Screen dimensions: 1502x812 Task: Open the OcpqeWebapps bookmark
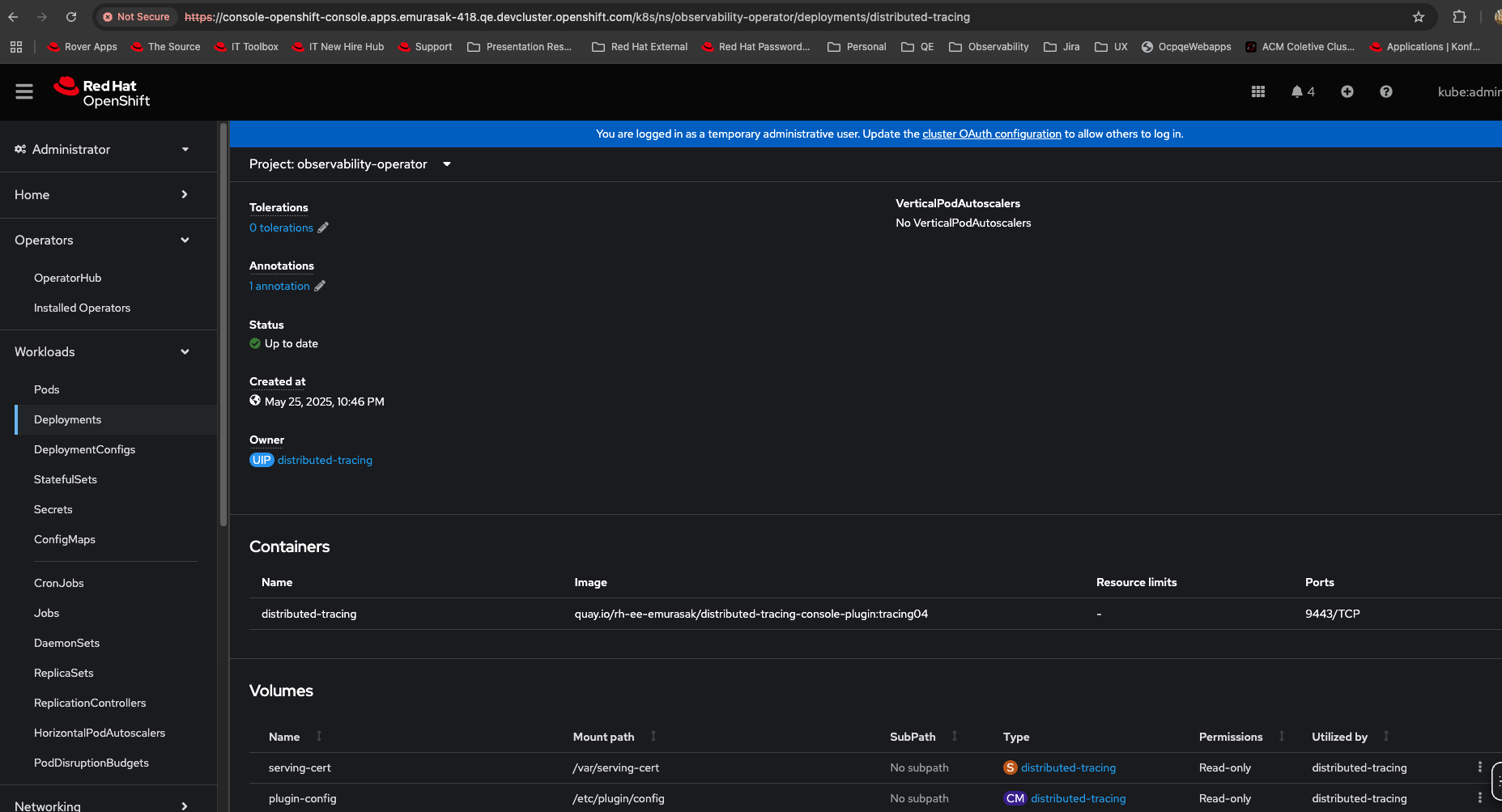tap(1186, 47)
